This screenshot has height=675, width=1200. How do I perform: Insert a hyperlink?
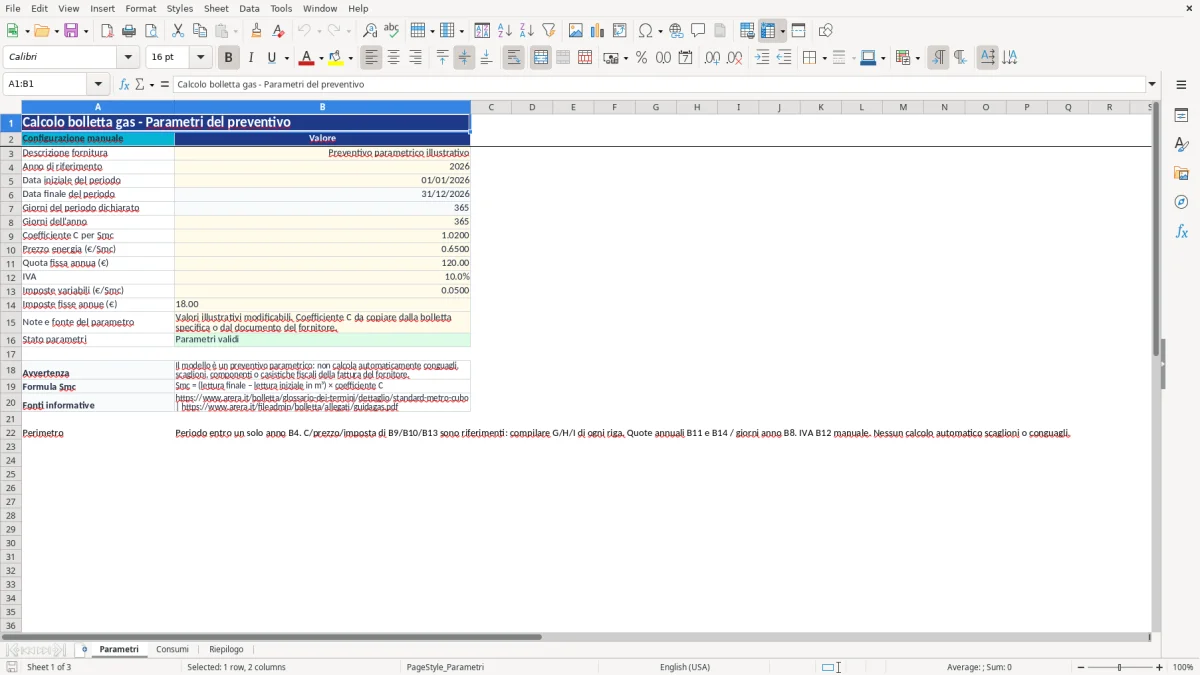[x=676, y=31]
